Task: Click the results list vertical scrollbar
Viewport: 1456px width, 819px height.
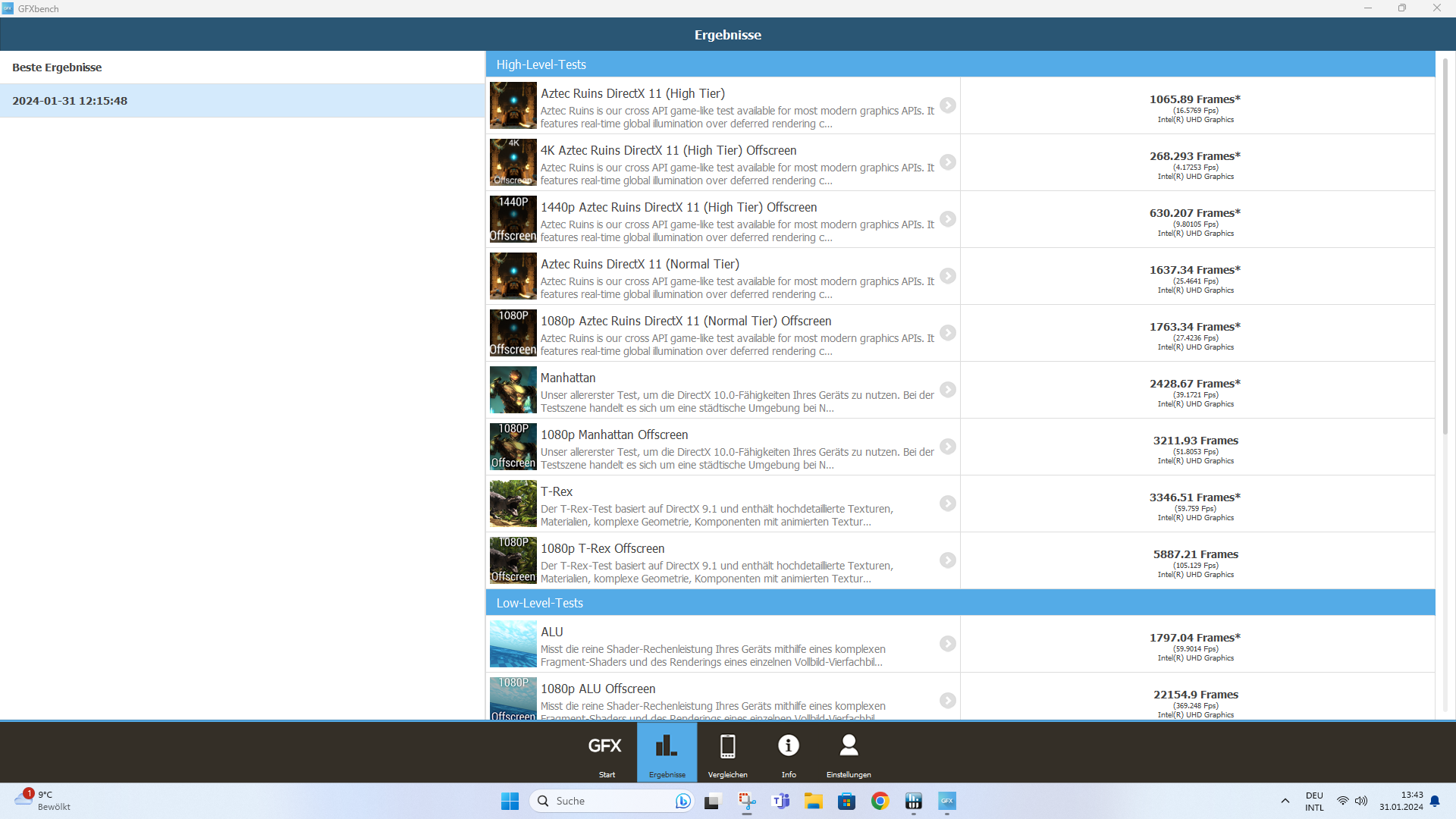Action: coord(1445,246)
